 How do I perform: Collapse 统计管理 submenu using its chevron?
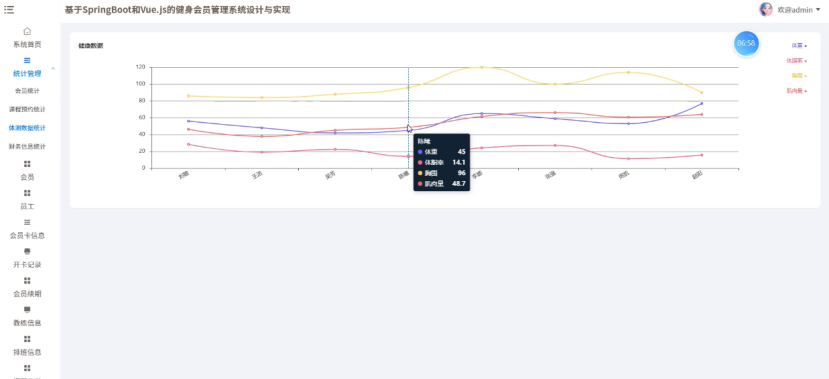click(x=53, y=69)
